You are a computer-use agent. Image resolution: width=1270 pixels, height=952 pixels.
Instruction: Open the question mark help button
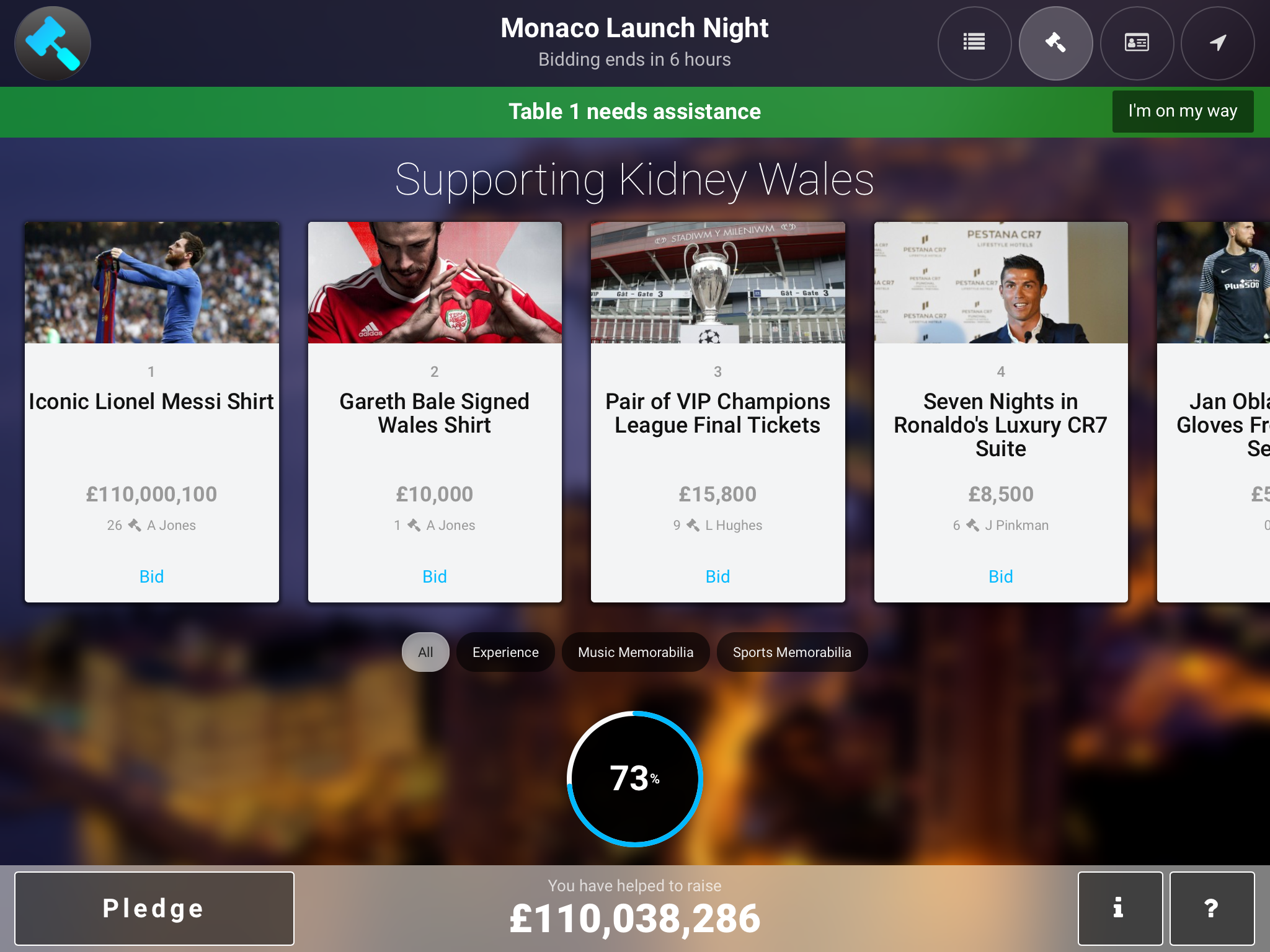[1212, 908]
